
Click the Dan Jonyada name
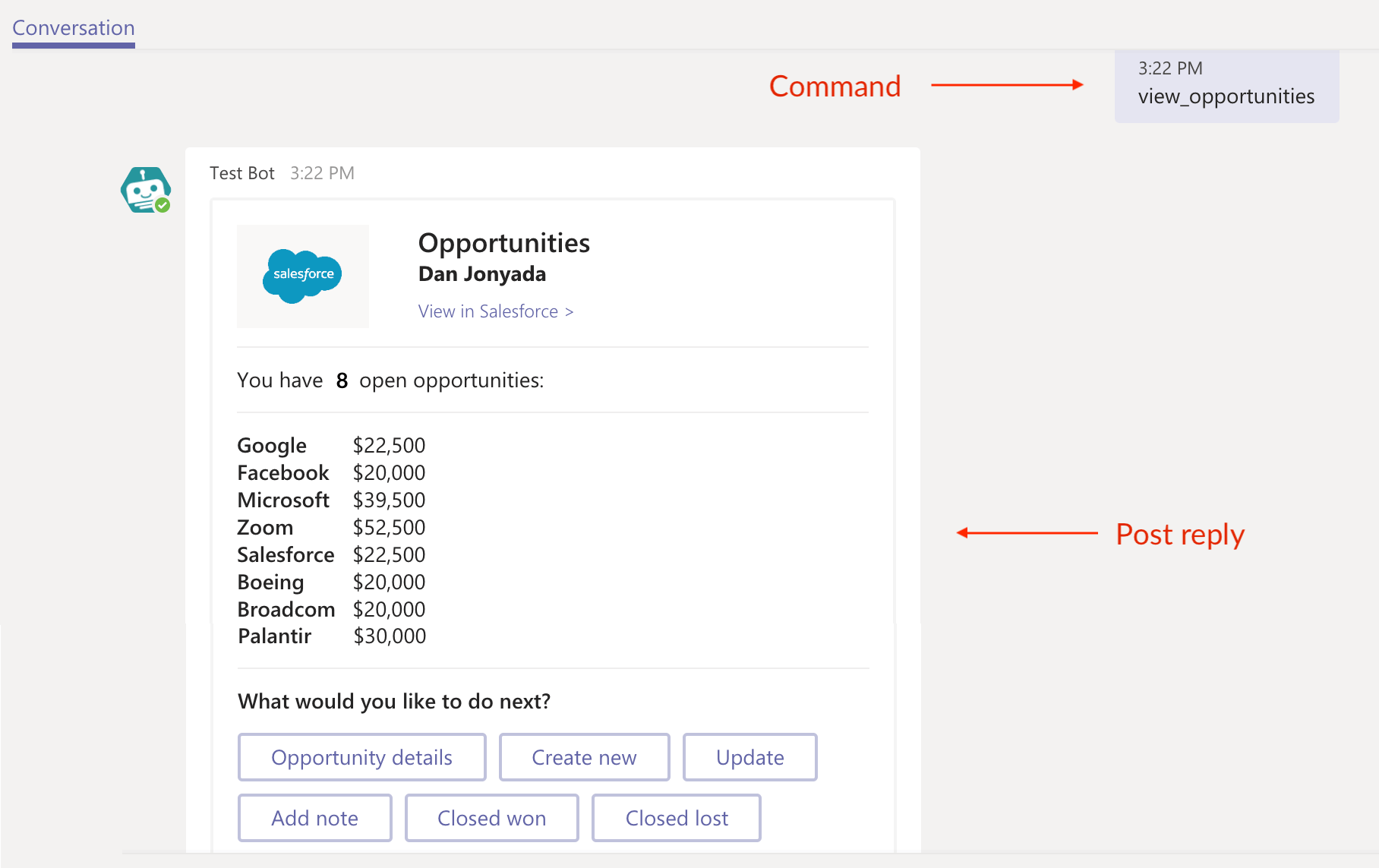(x=481, y=274)
